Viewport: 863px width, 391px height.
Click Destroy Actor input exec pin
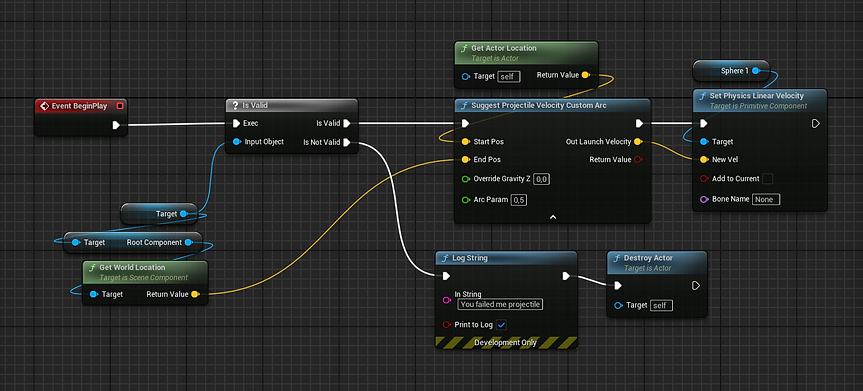click(618, 285)
